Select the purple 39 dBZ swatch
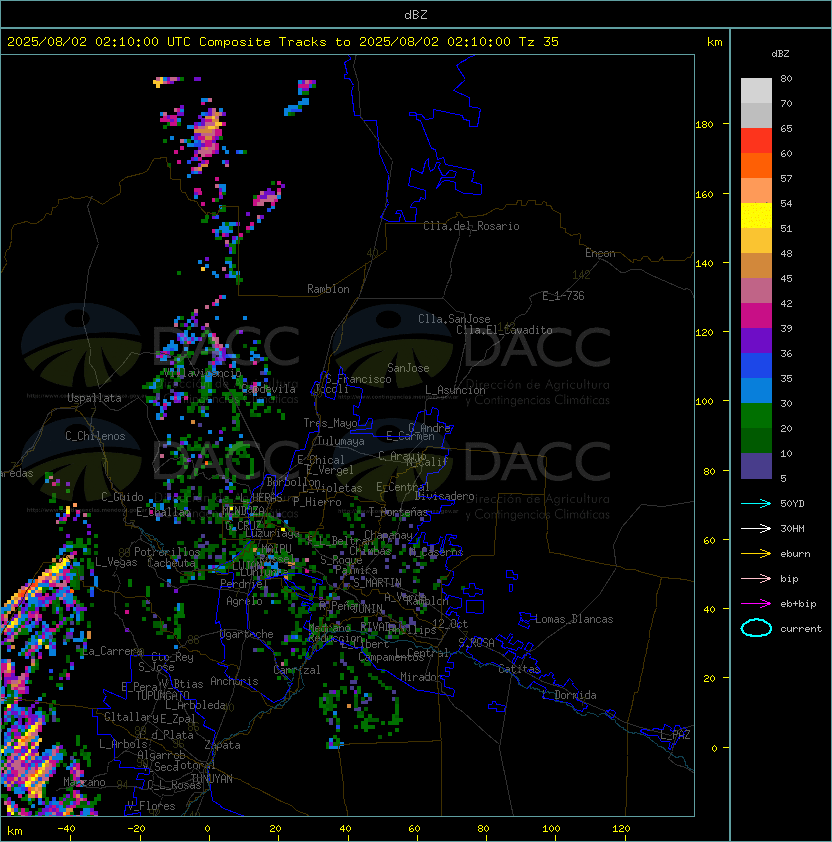 (756, 340)
